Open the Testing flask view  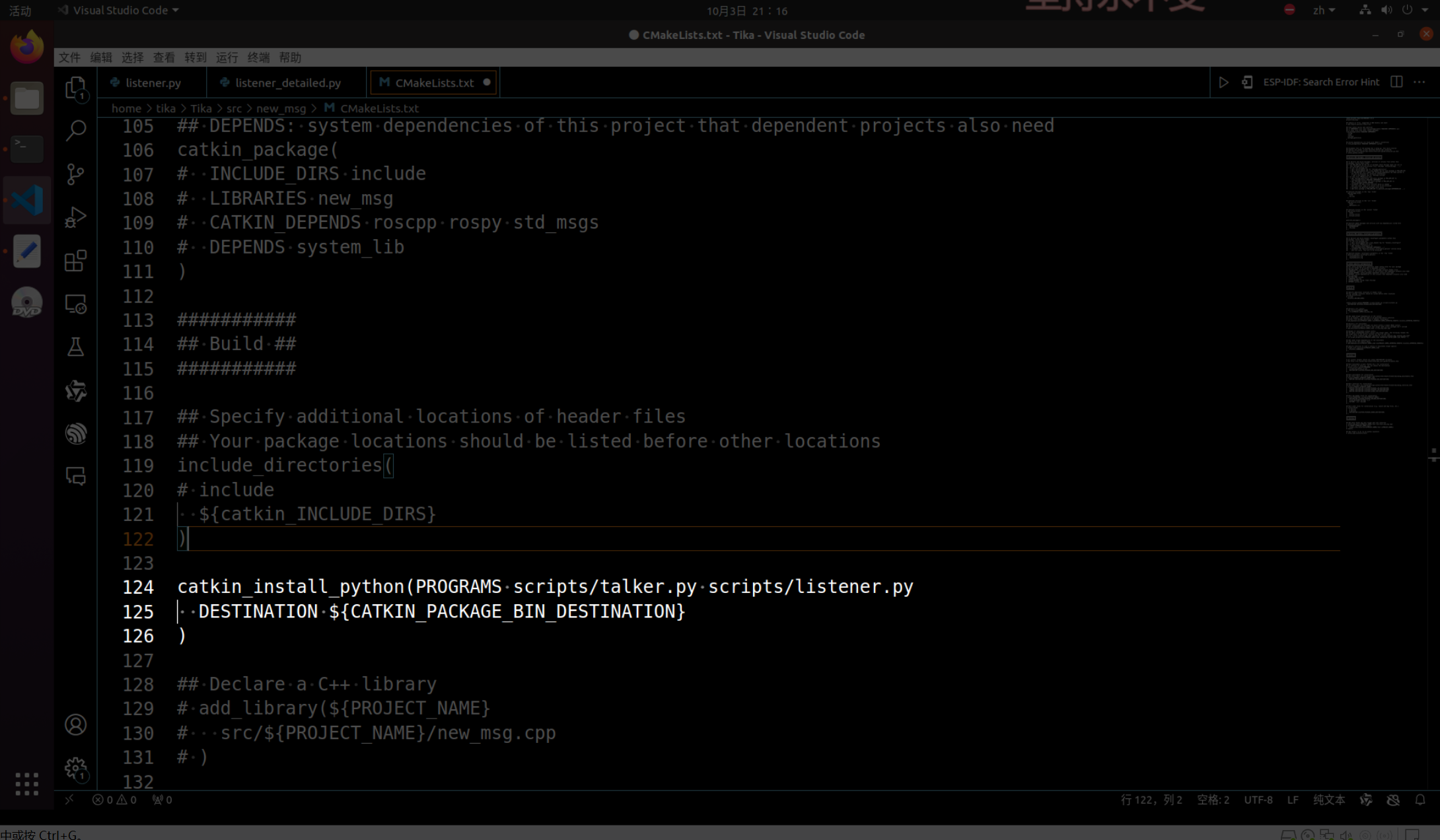pos(75,347)
